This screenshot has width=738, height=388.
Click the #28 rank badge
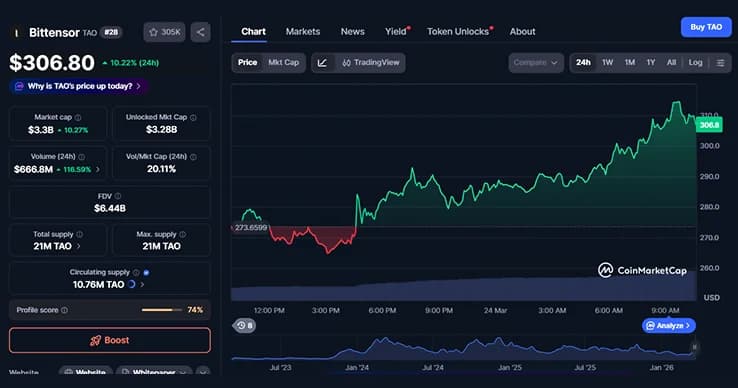(111, 32)
